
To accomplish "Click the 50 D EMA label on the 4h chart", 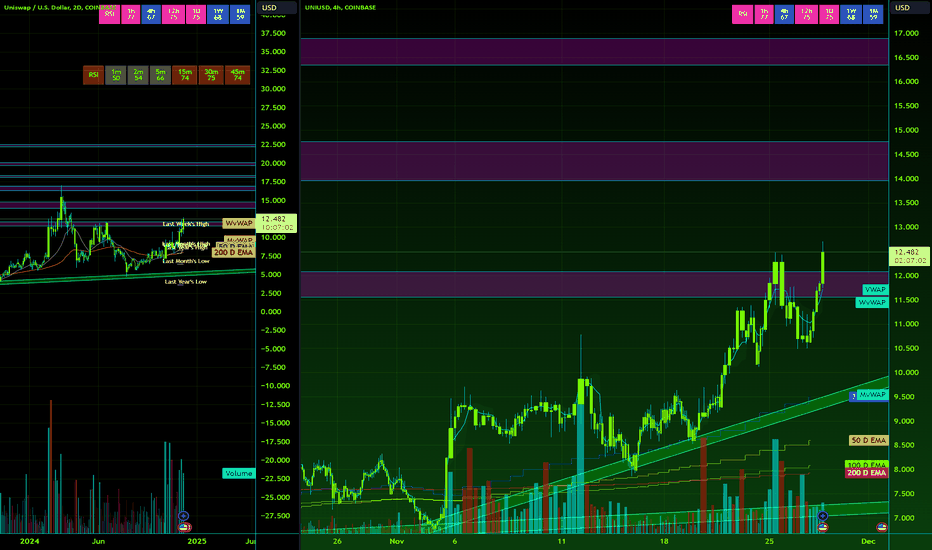I will click(868, 441).
